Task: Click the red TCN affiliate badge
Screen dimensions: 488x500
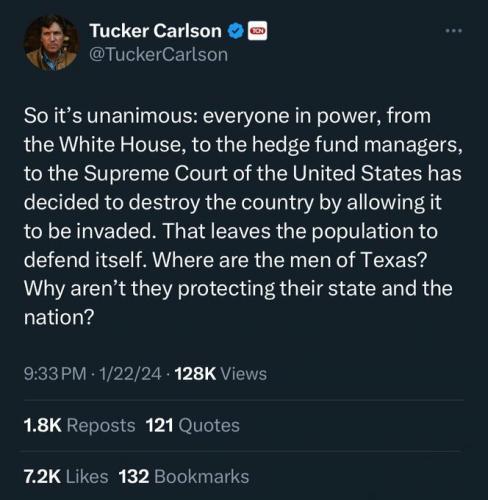Action: (258, 31)
